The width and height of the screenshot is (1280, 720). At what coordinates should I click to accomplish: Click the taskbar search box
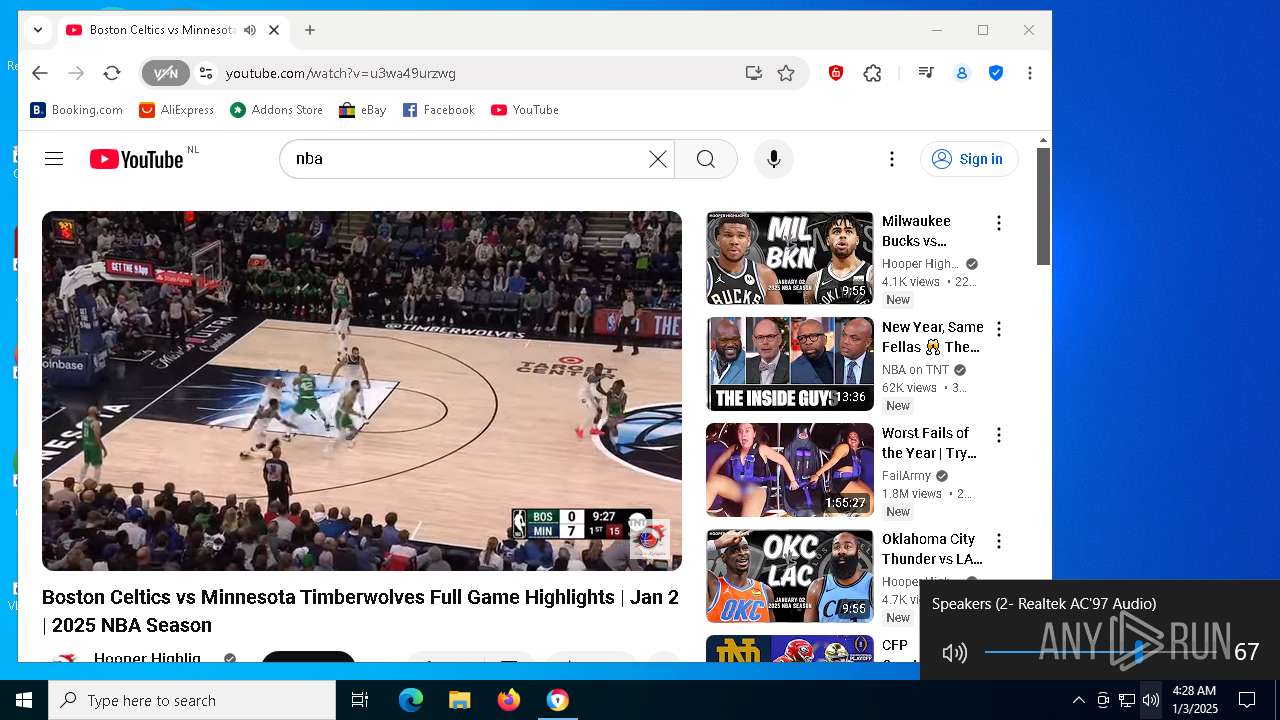tap(192, 700)
